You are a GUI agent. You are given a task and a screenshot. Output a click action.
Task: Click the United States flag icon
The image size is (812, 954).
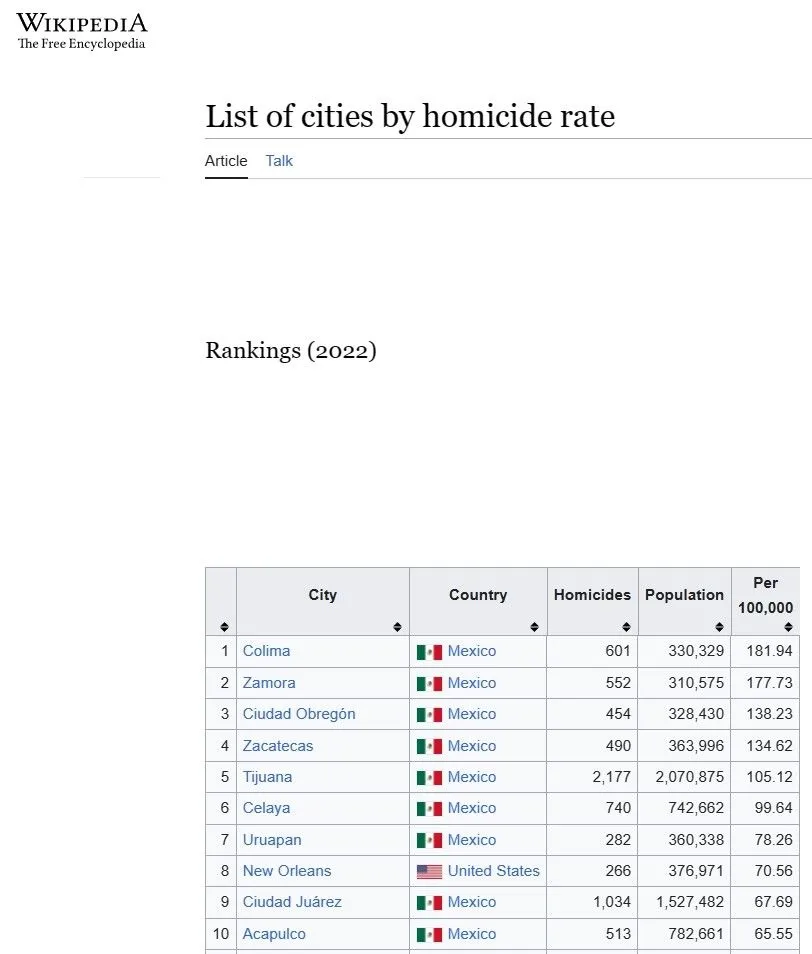(429, 871)
